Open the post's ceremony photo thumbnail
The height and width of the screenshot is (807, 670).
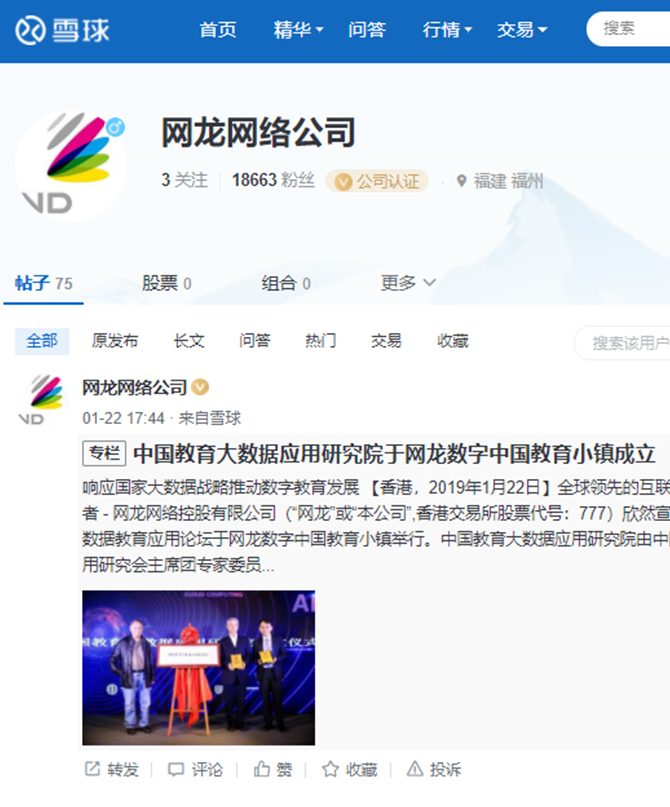(199, 668)
